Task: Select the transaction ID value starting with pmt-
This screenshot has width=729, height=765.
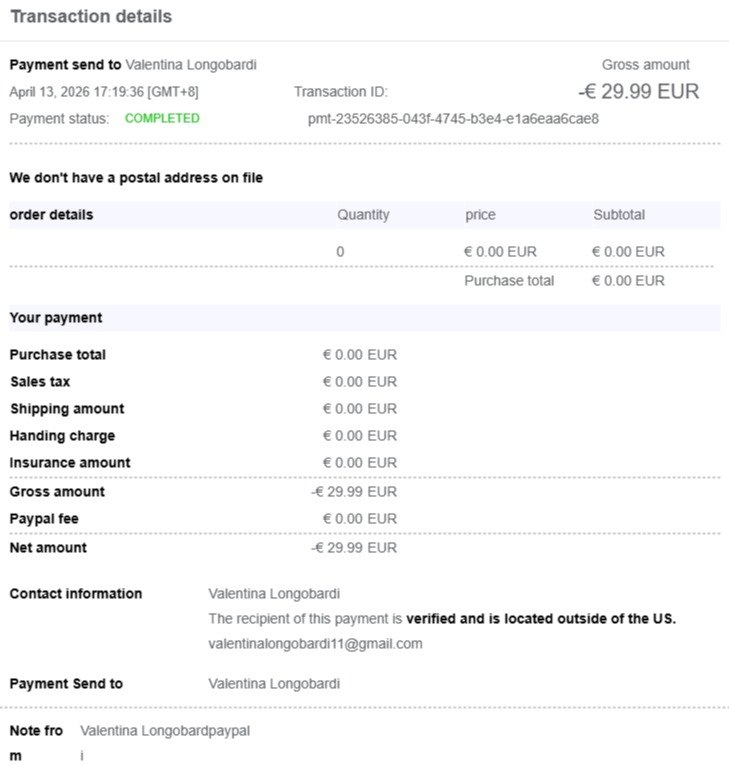Action: [x=453, y=119]
